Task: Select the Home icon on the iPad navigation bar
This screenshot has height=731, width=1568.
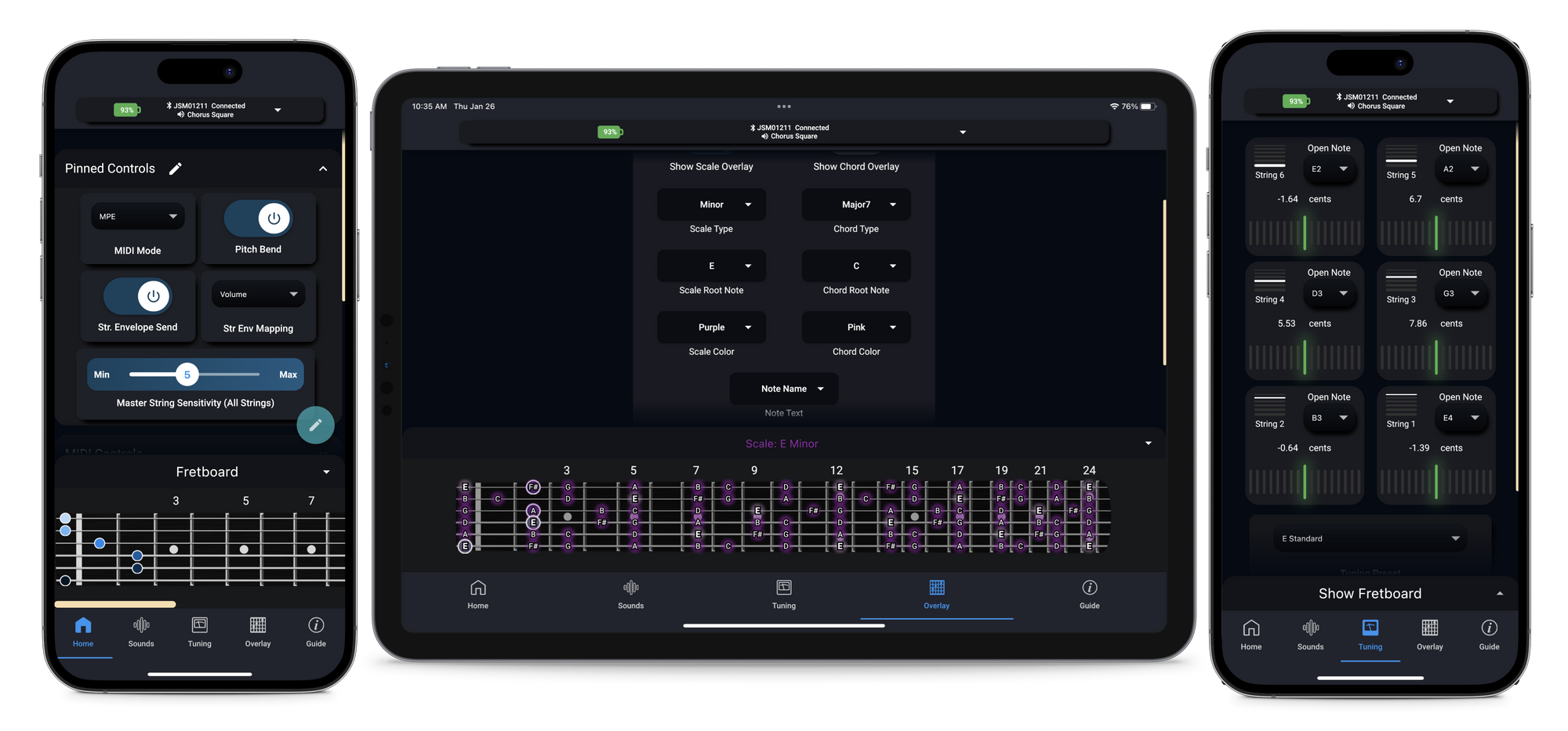Action: (x=477, y=594)
